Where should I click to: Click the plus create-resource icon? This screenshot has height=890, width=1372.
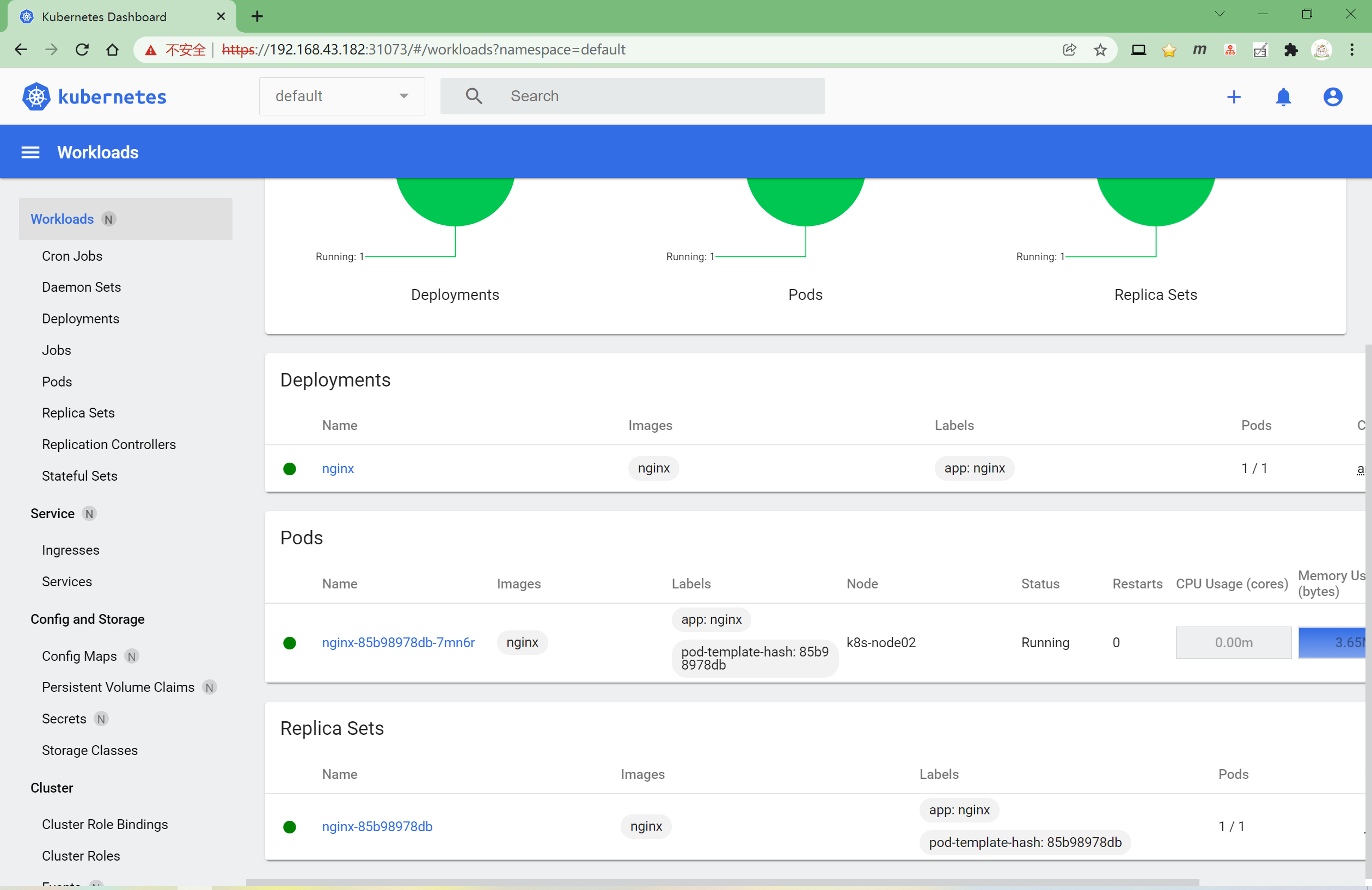click(x=1234, y=96)
